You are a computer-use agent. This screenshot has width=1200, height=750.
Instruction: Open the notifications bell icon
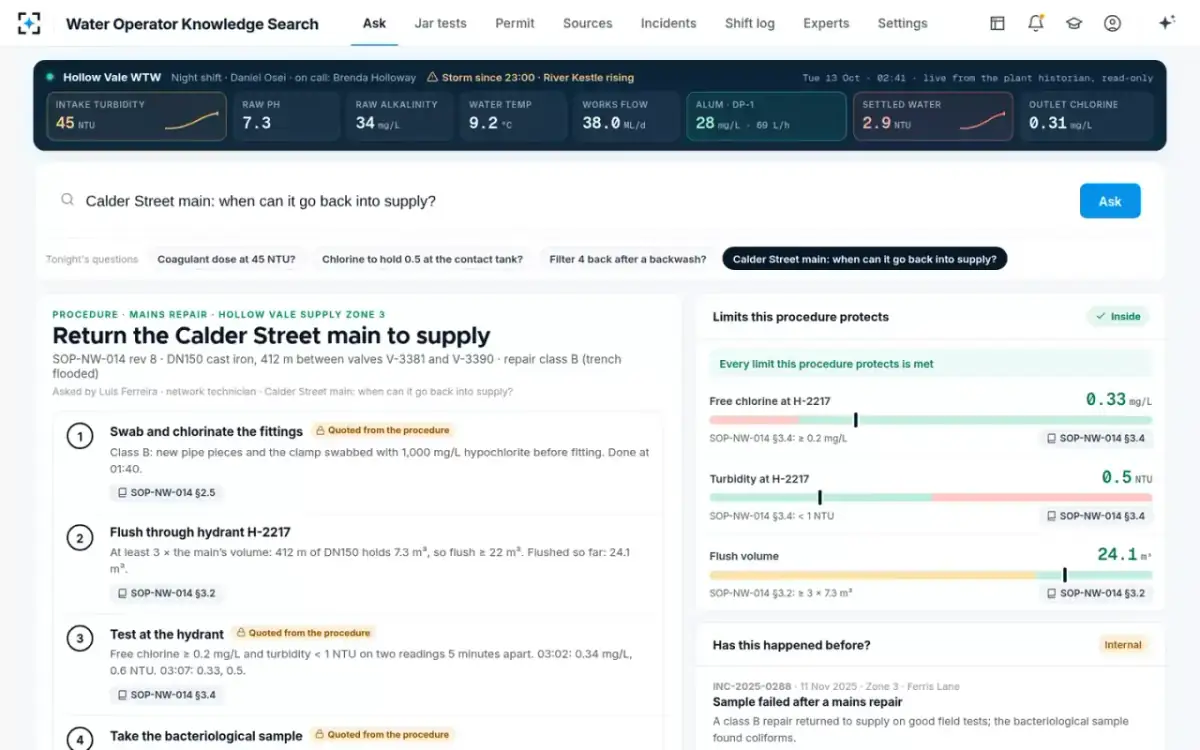point(1036,23)
